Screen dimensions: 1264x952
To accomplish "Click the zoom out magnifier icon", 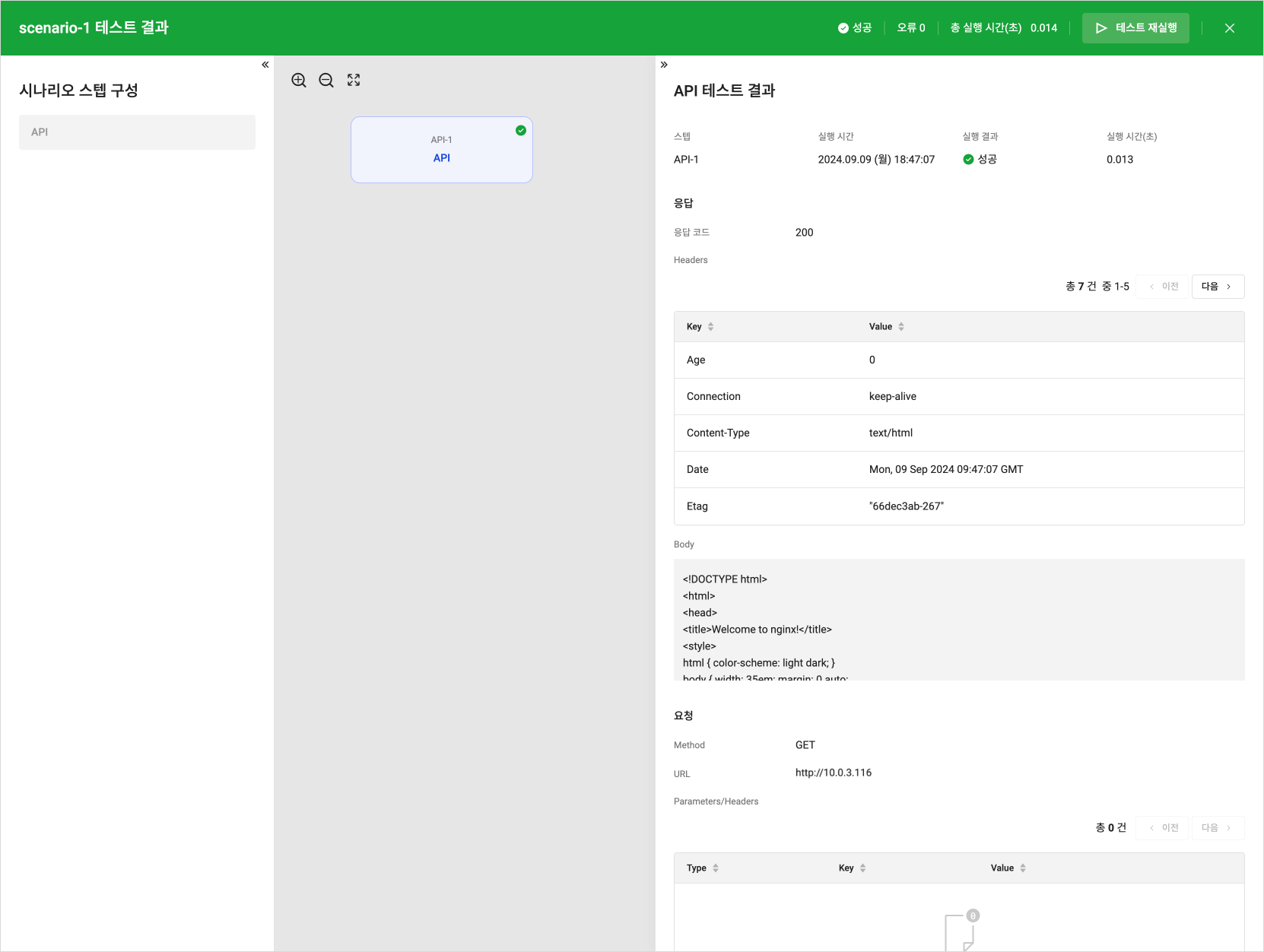I will 326,81.
